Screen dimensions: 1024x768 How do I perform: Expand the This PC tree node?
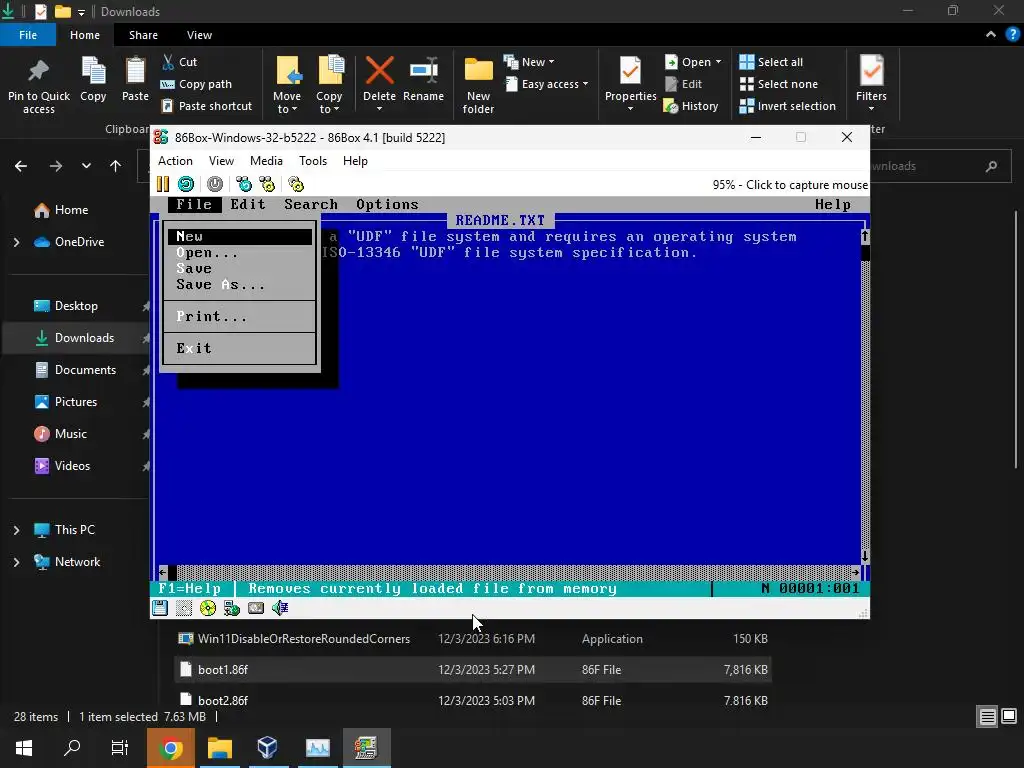coord(16,530)
